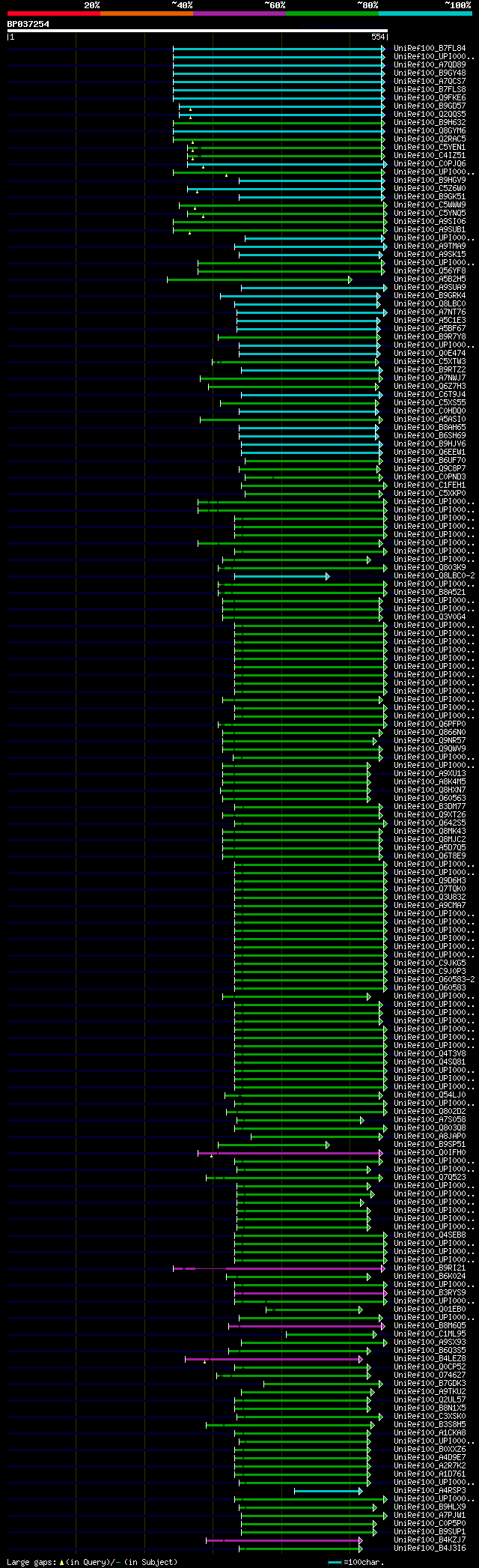479x1568 pixels.
Task: Select label UniRef100_O74627
Action: [x=430, y=1375]
